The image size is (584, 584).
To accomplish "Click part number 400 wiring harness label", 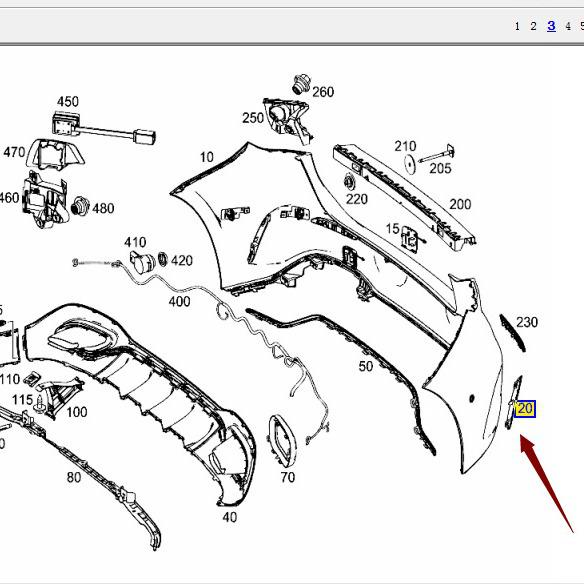I will pos(180,301).
